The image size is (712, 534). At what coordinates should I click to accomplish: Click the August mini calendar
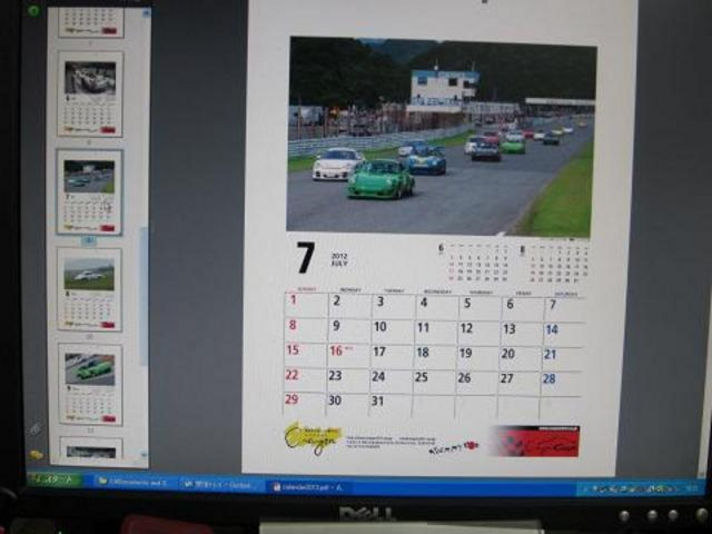pos(555,262)
